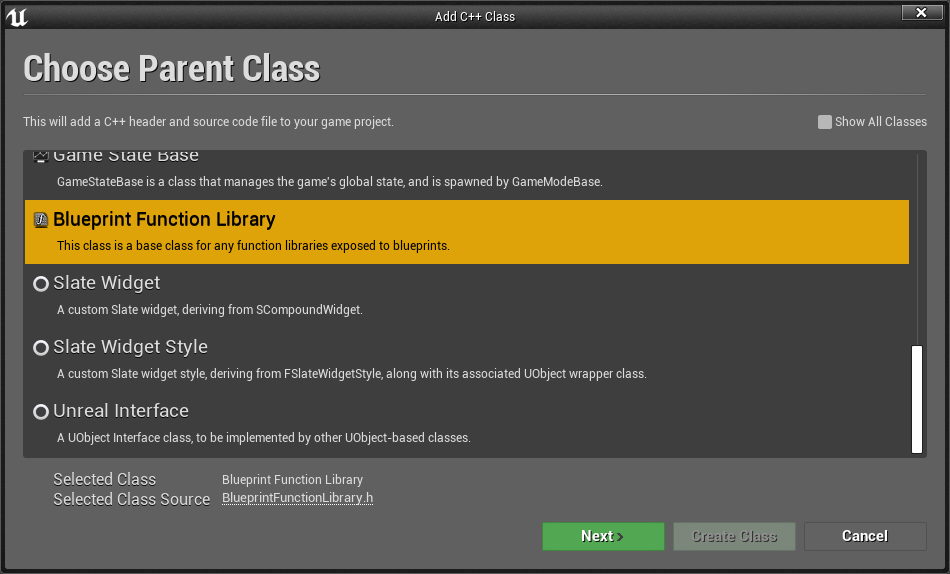Image resolution: width=950 pixels, height=574 pixels.
Task: Click the Slate Widget description text
Action: (x=210, y=310)
